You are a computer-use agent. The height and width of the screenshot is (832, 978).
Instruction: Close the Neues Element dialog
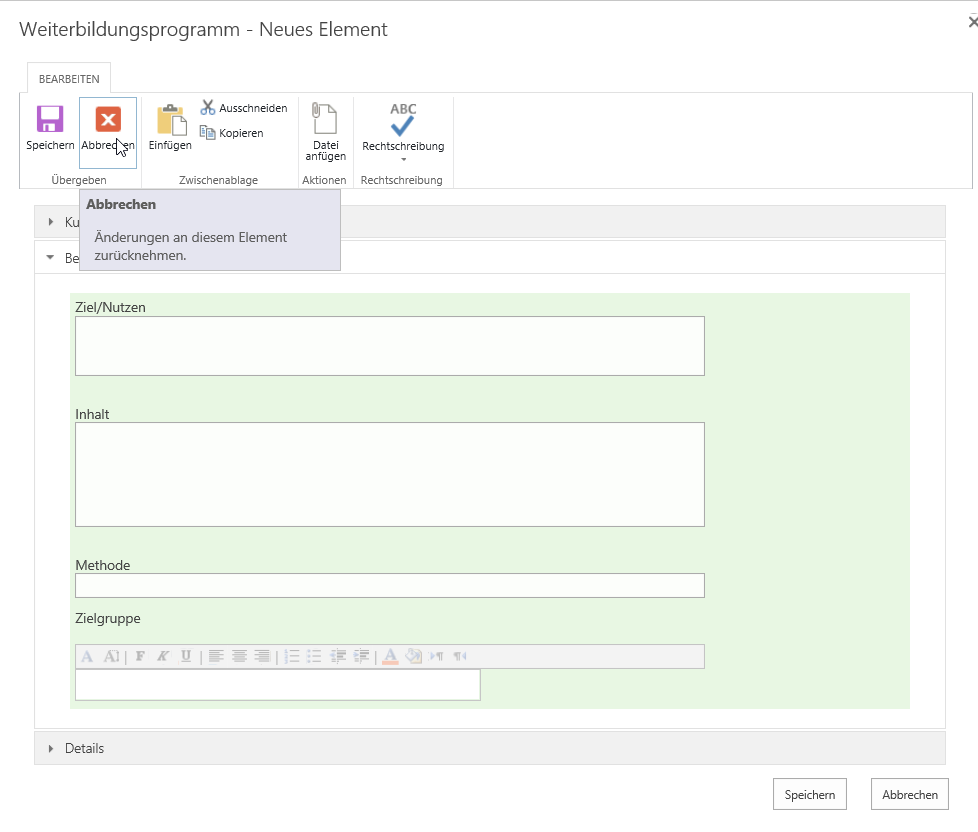click(x=972, y=22)
